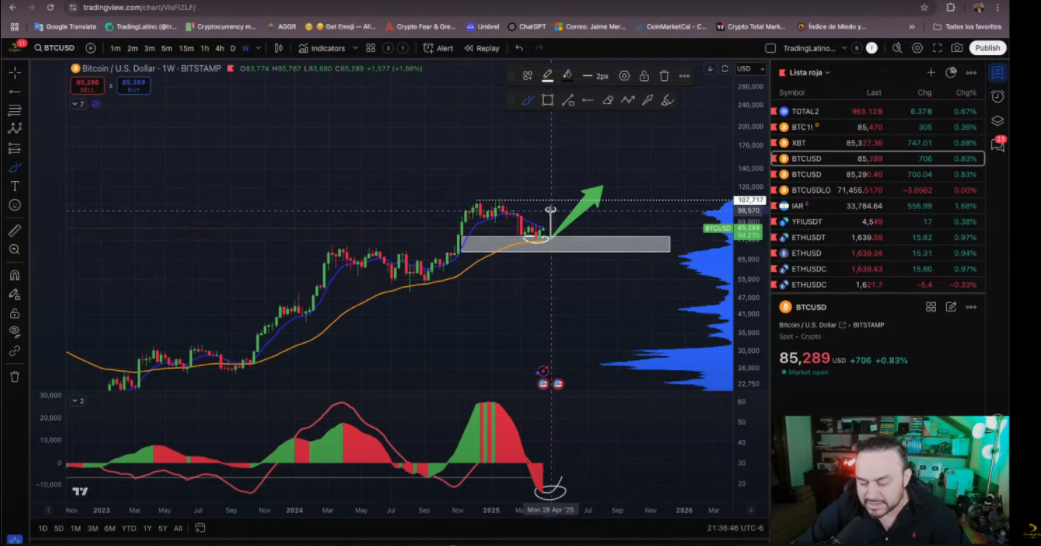Collapse the 7 indicators legend chevron
This screenshot has width=1041, height=546.
pos(78,104)
